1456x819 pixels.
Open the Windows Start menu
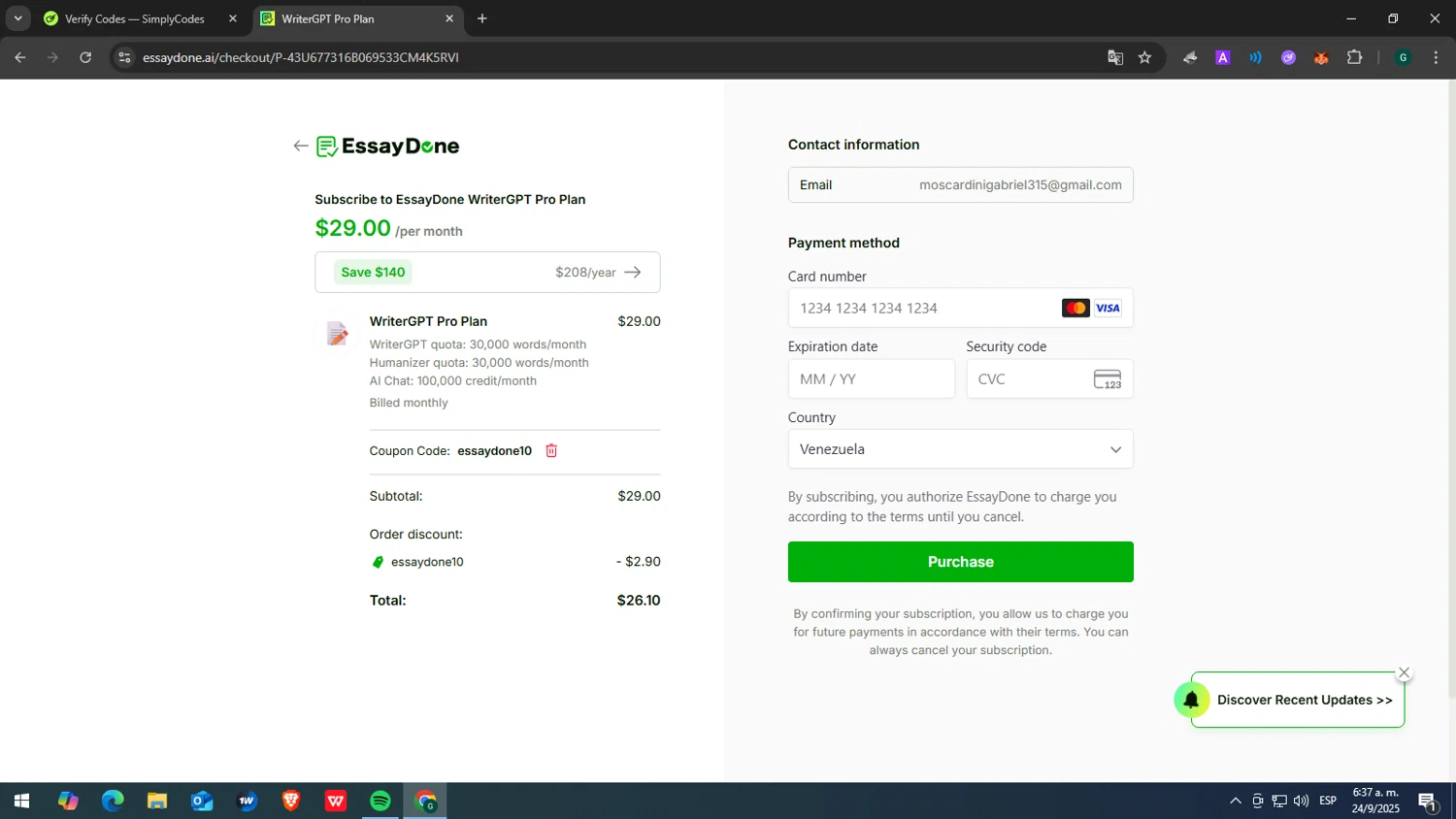tap(21, 801)
